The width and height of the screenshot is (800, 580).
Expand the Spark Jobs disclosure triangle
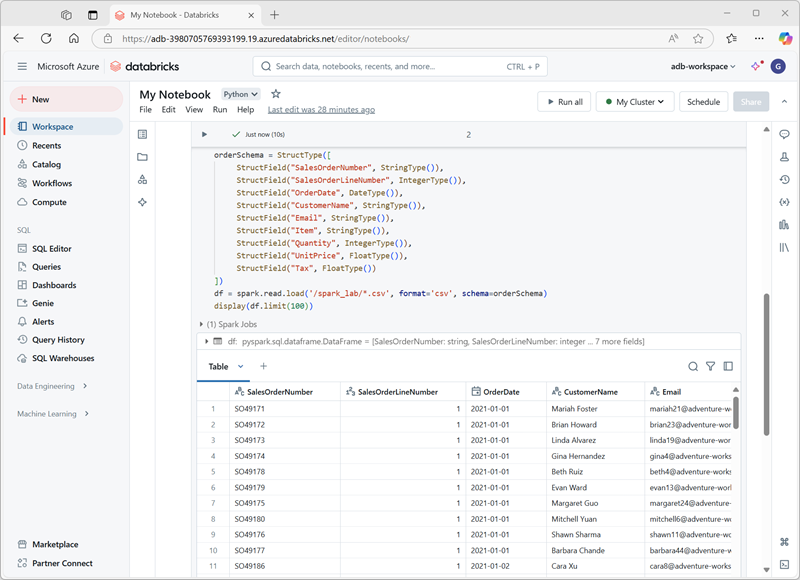(202, 324)
